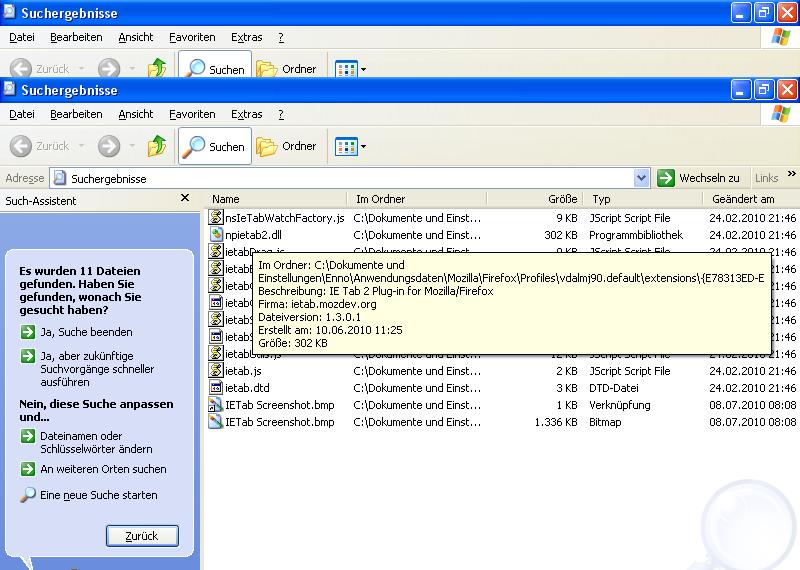
Task: Click 'An weiteren Orten suchen' link
Action: (103, 469)
